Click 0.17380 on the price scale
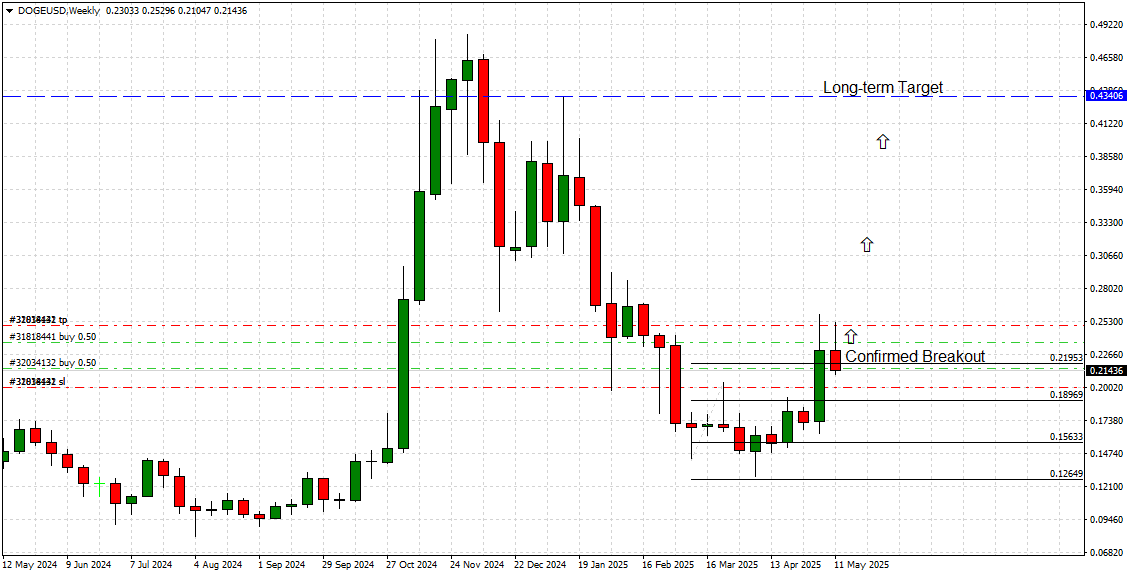Image resolution: width=1130 pixels, height=576 pixels. point(1108,421)
